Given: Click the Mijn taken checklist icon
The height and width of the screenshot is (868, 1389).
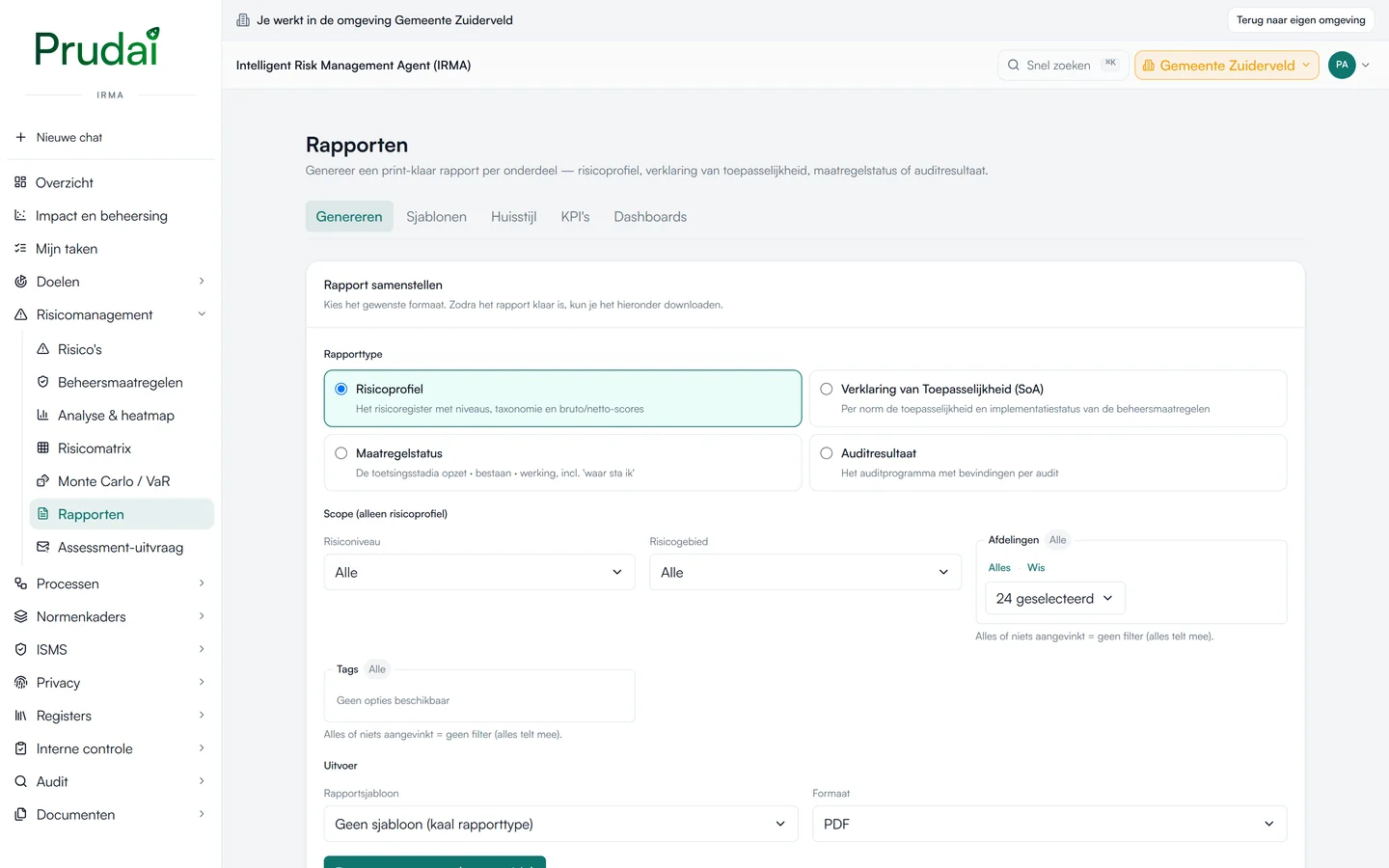Looking at the screenshot, I should [x=20, y=248].
